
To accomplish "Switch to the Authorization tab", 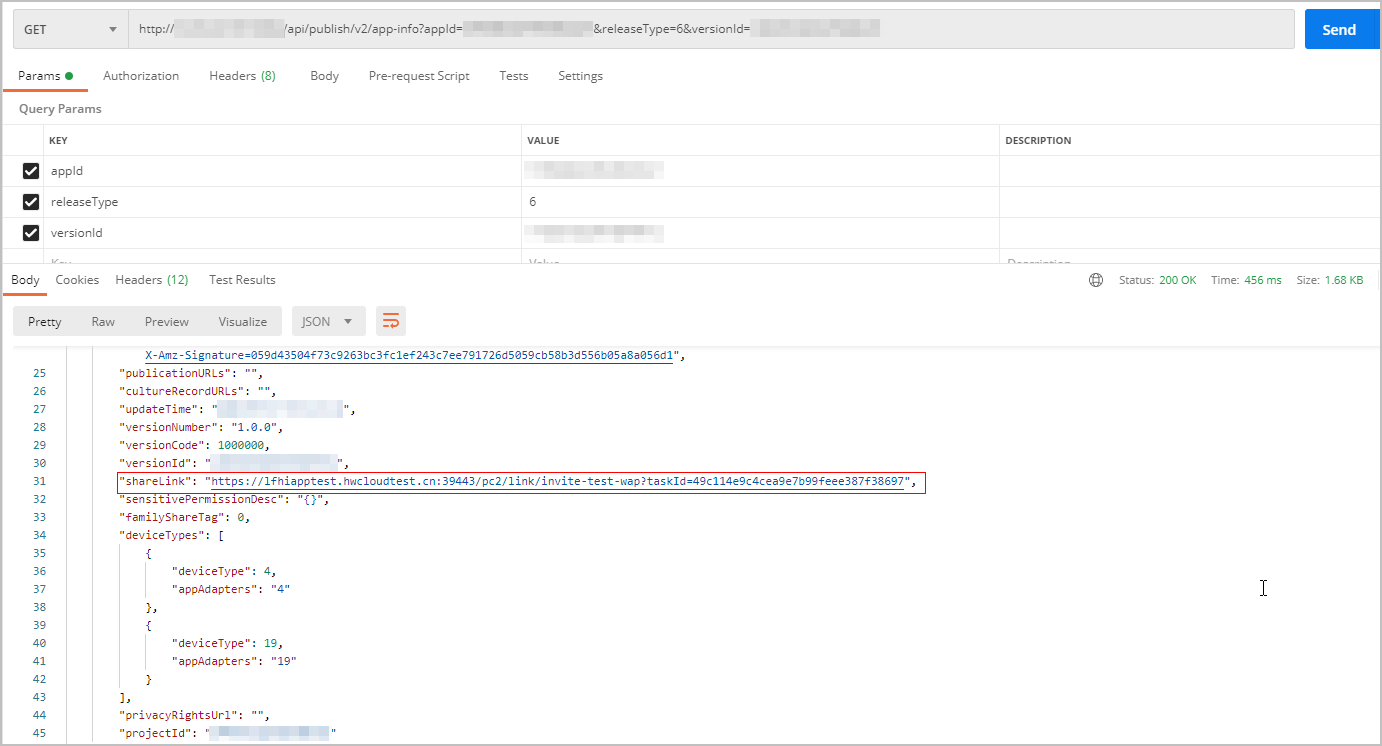I will [141, 76].
